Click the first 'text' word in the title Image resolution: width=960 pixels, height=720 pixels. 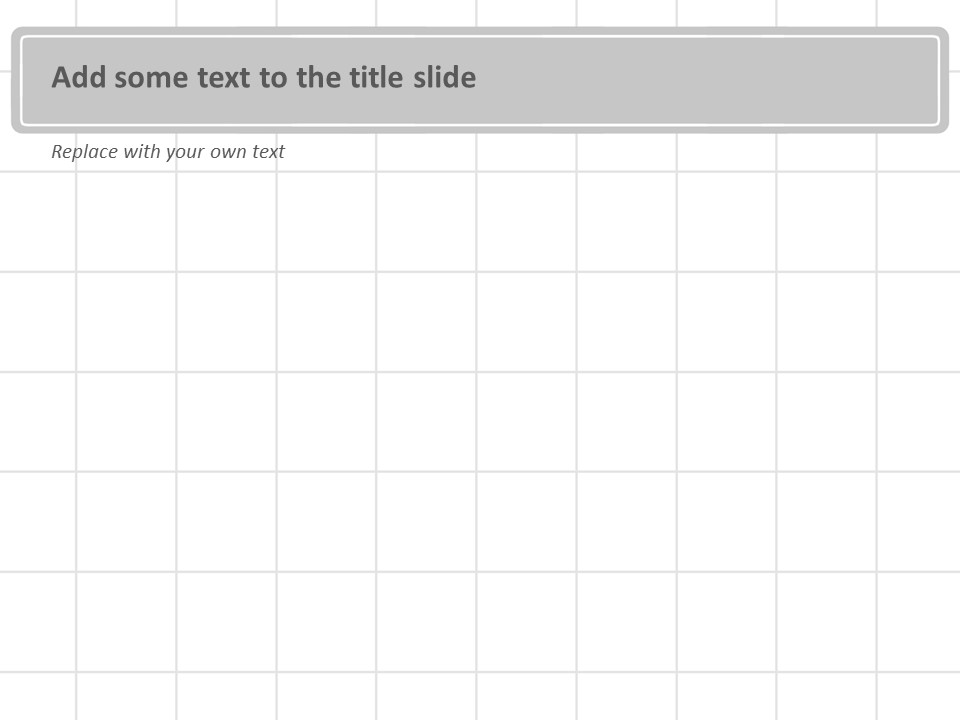pyautogui.click(x=224, y=78)
